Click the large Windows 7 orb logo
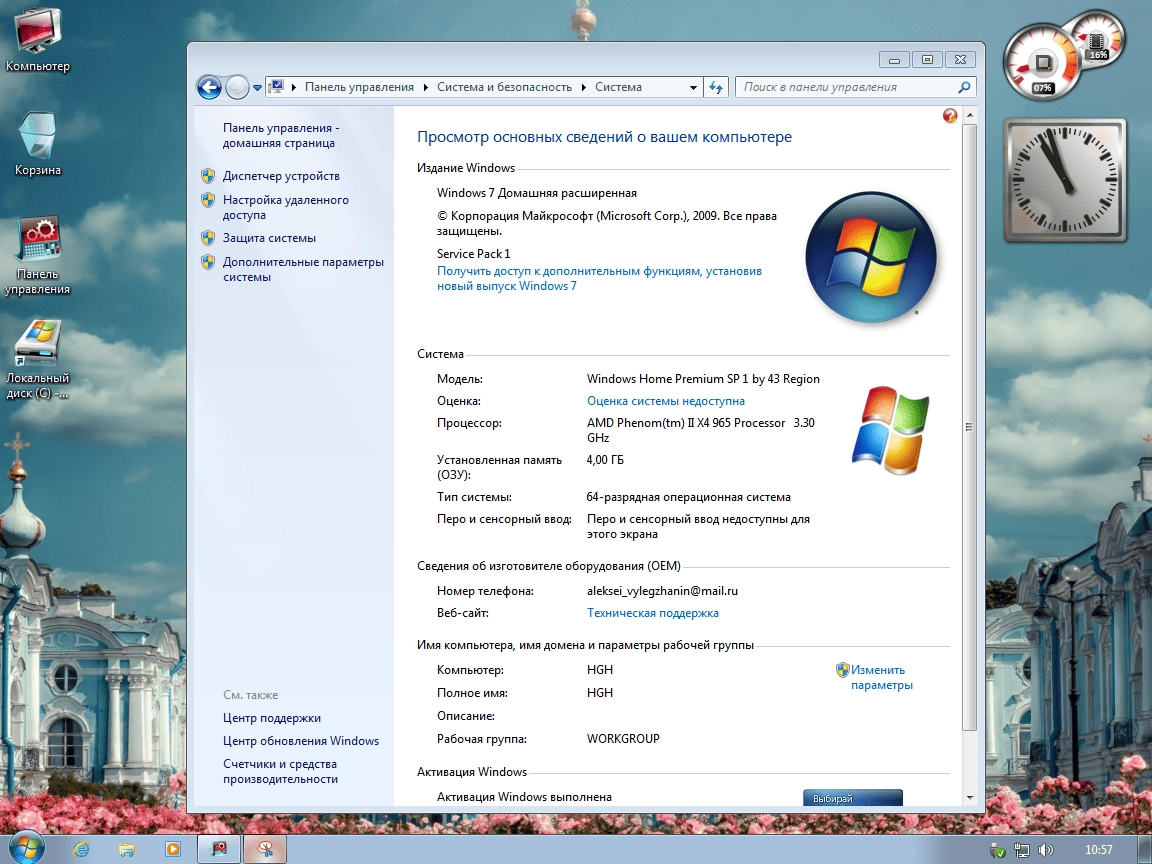 click(x=871, y=257)
